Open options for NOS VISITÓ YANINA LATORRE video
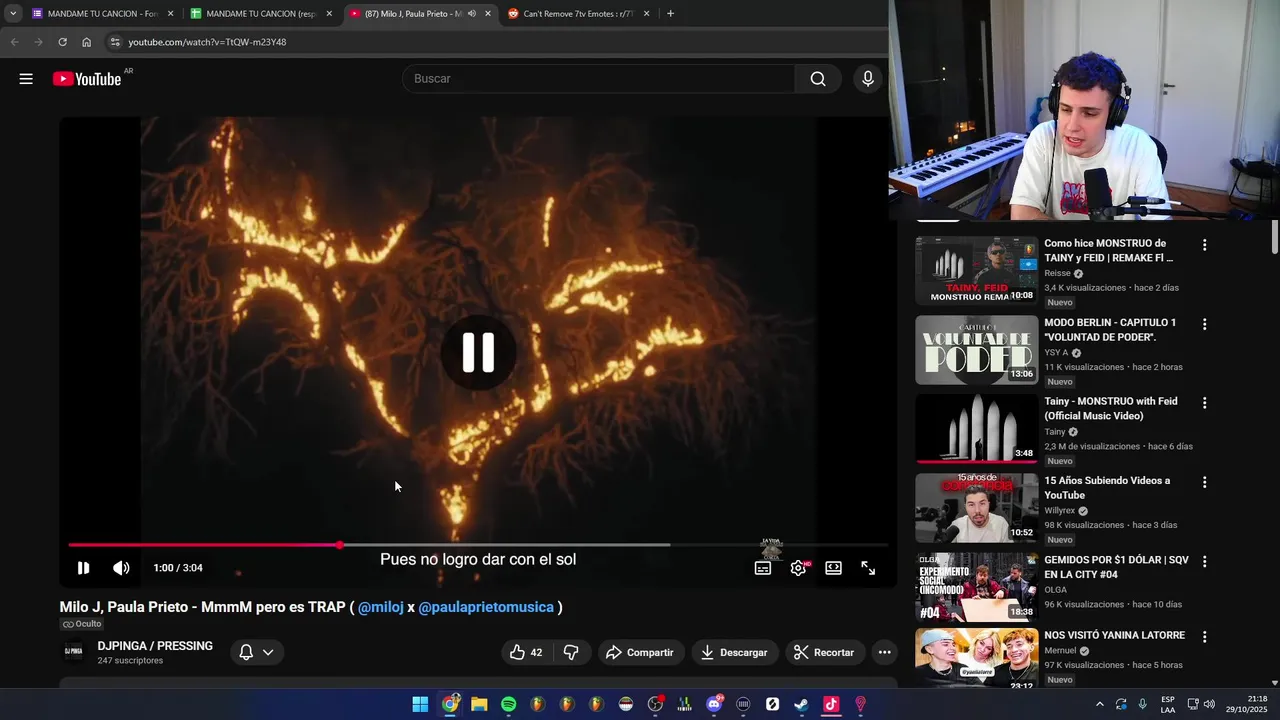The height and width of the screenshot is (720, 1280). coord(1204,637)
